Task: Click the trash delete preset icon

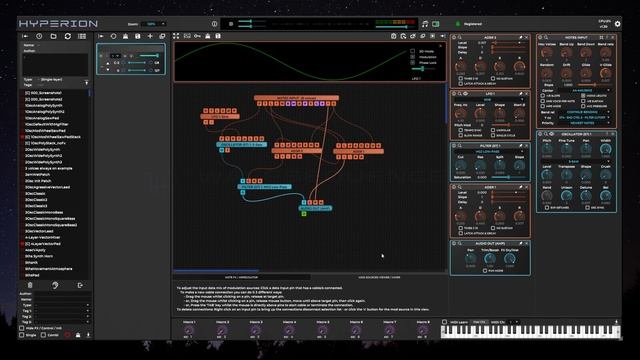Action: (x=30, y=285)
